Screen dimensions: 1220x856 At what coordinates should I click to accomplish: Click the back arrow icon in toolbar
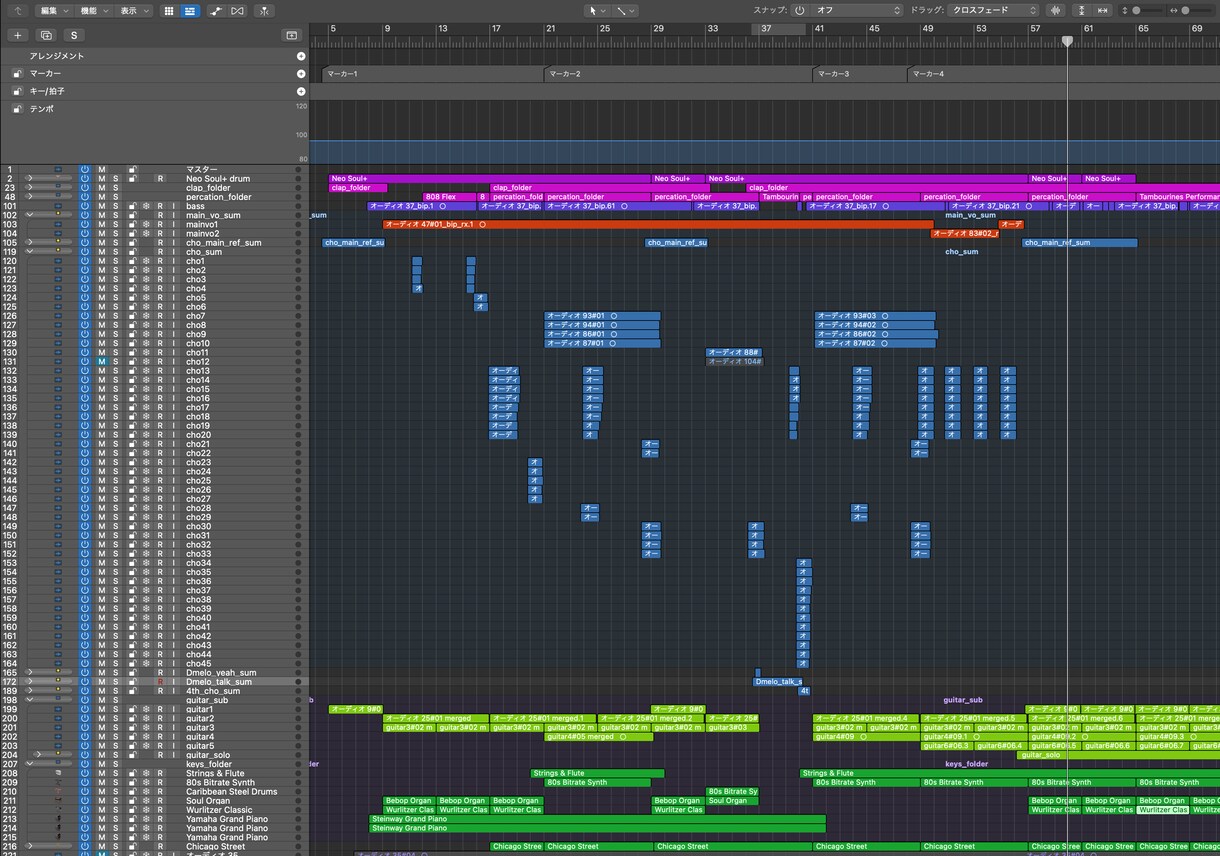[17, 10]
